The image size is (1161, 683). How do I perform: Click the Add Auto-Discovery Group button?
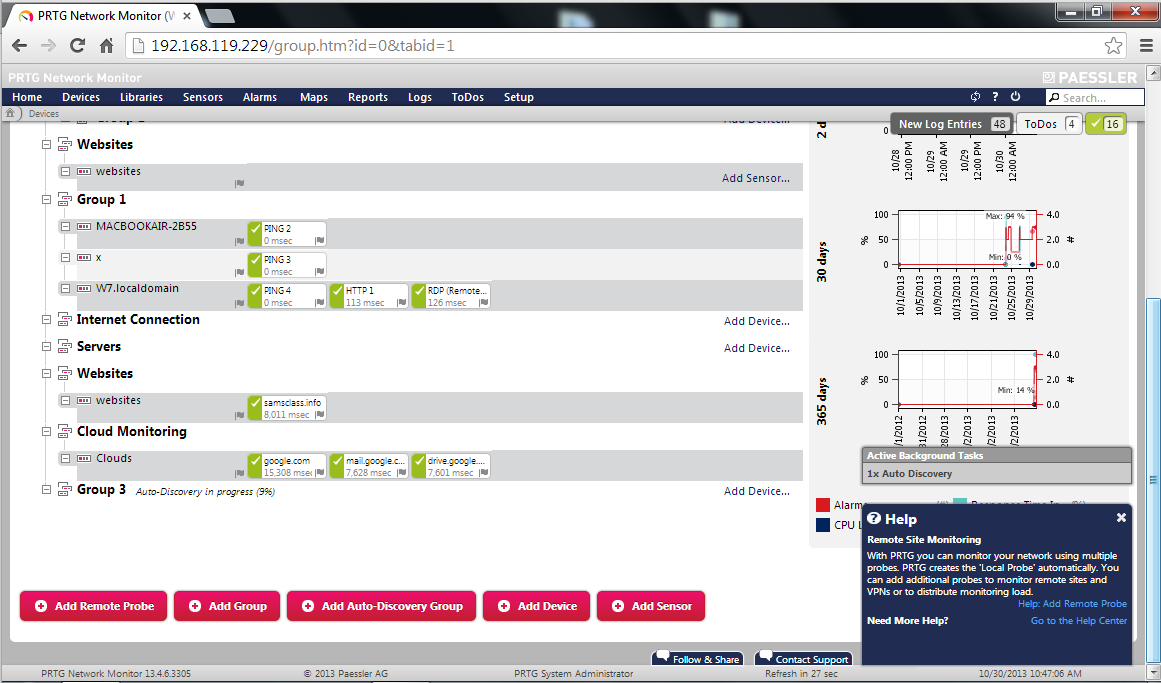tap(381, 606)
